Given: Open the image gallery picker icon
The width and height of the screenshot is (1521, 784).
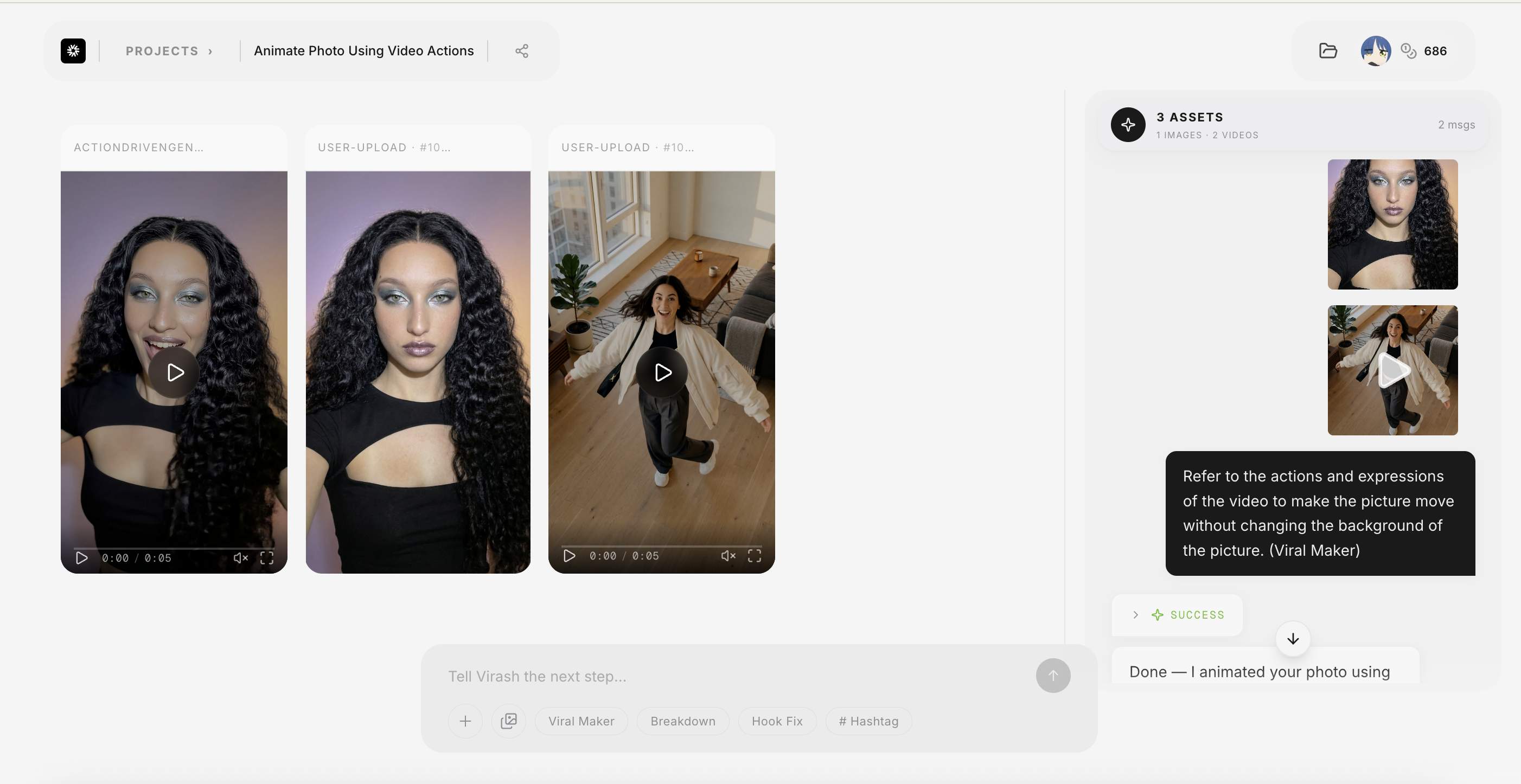Looking at the screenshot, I should 508,721.
